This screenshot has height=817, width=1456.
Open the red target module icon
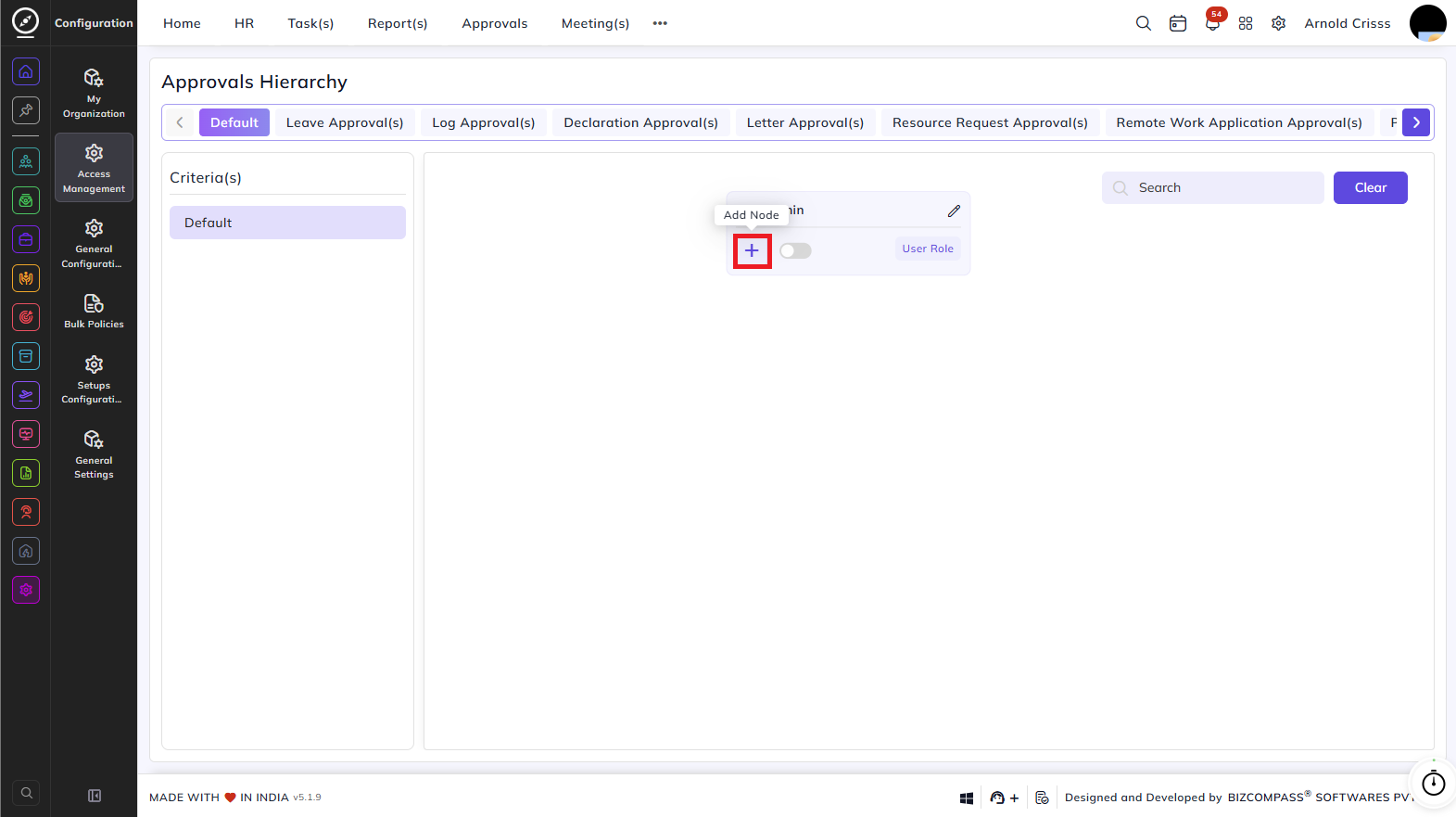tap(26, 317)
